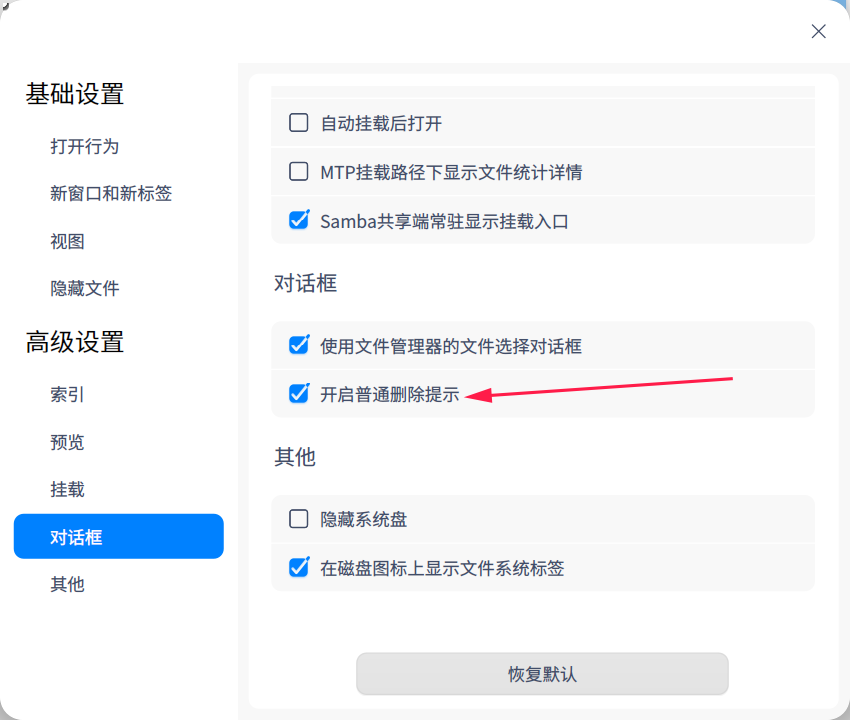Screen dimensions: 850x720
Task: Enable MTP挂载路径下显示文件统计详情
Action: pyautogui.click(x=298, y=171)
